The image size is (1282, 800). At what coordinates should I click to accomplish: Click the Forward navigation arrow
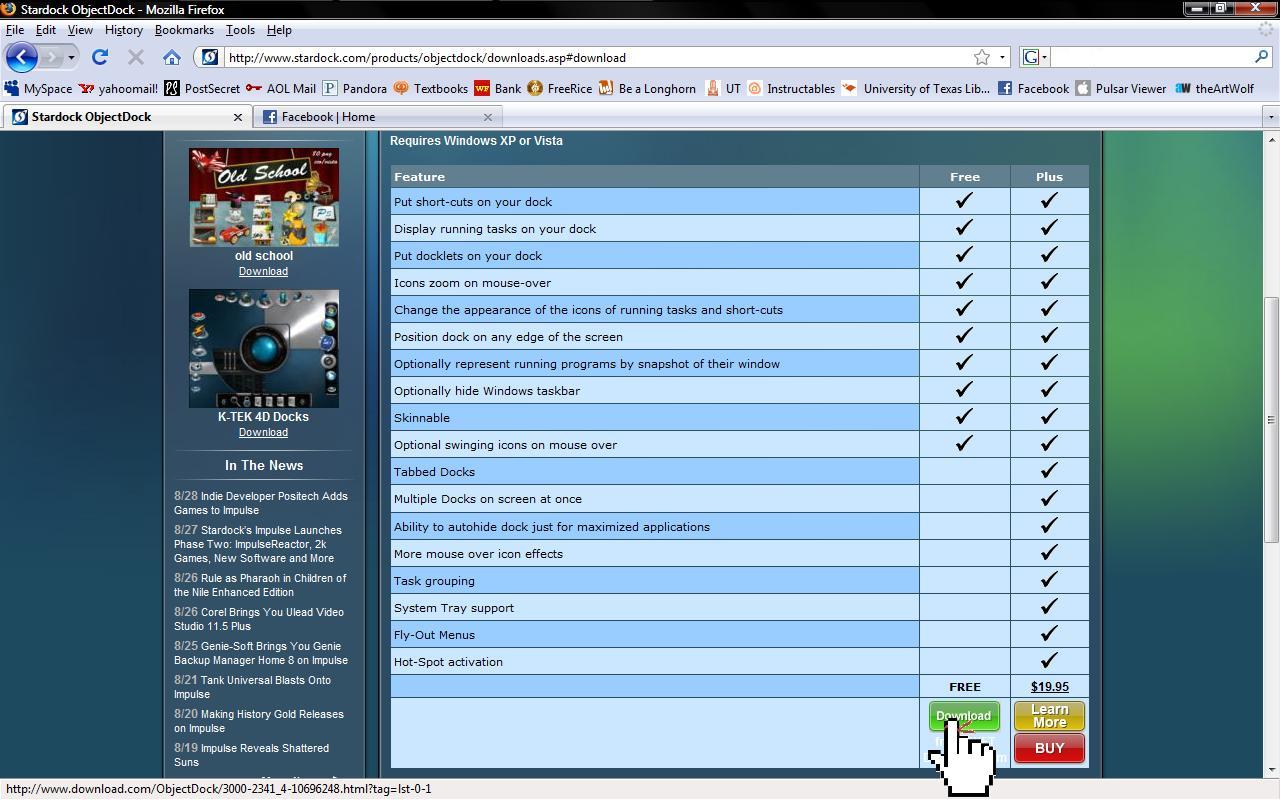click(53, 57)
